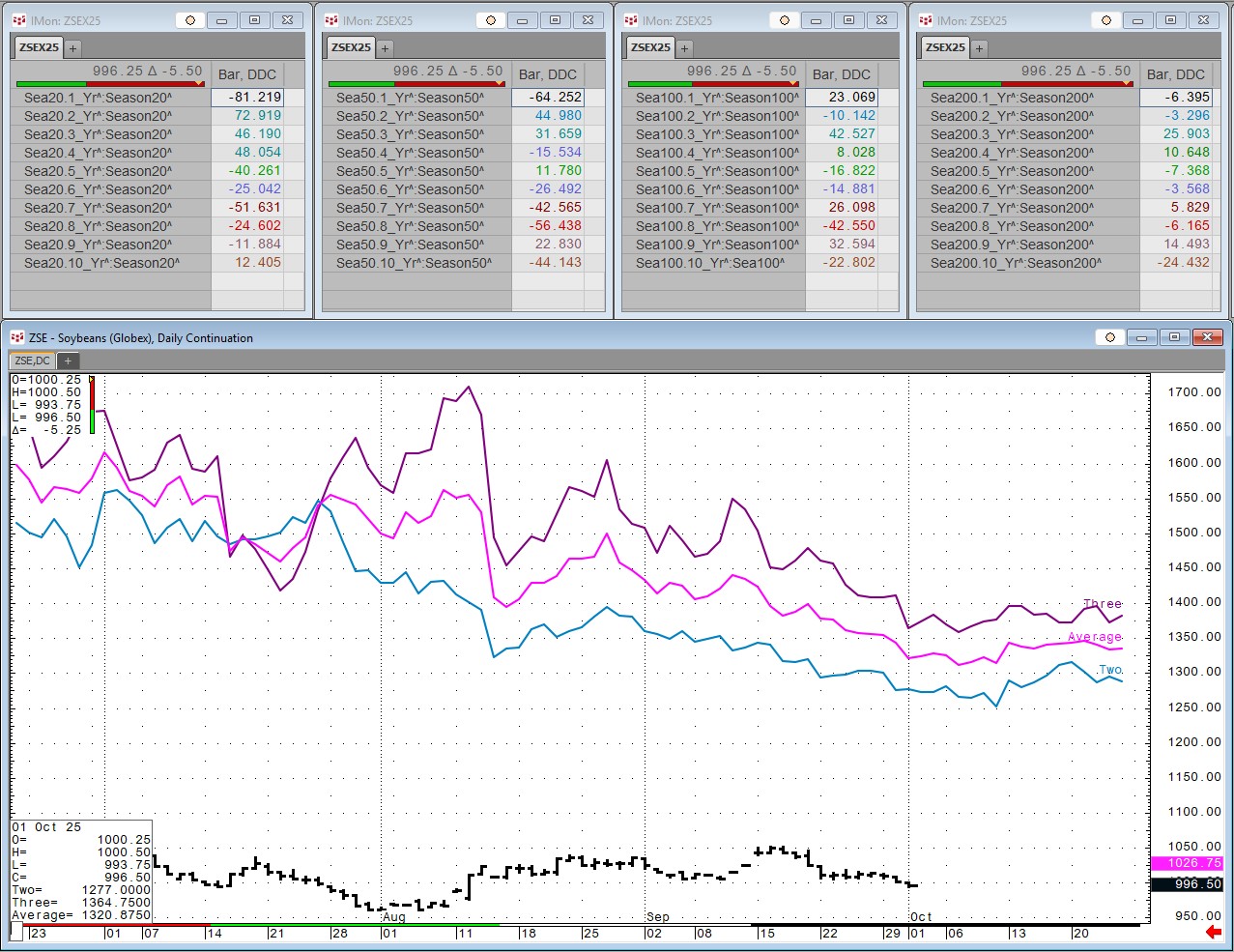1234x952 pixels.
Task: Click circle button in second IMon title bar
Action: tap(491, 20)
